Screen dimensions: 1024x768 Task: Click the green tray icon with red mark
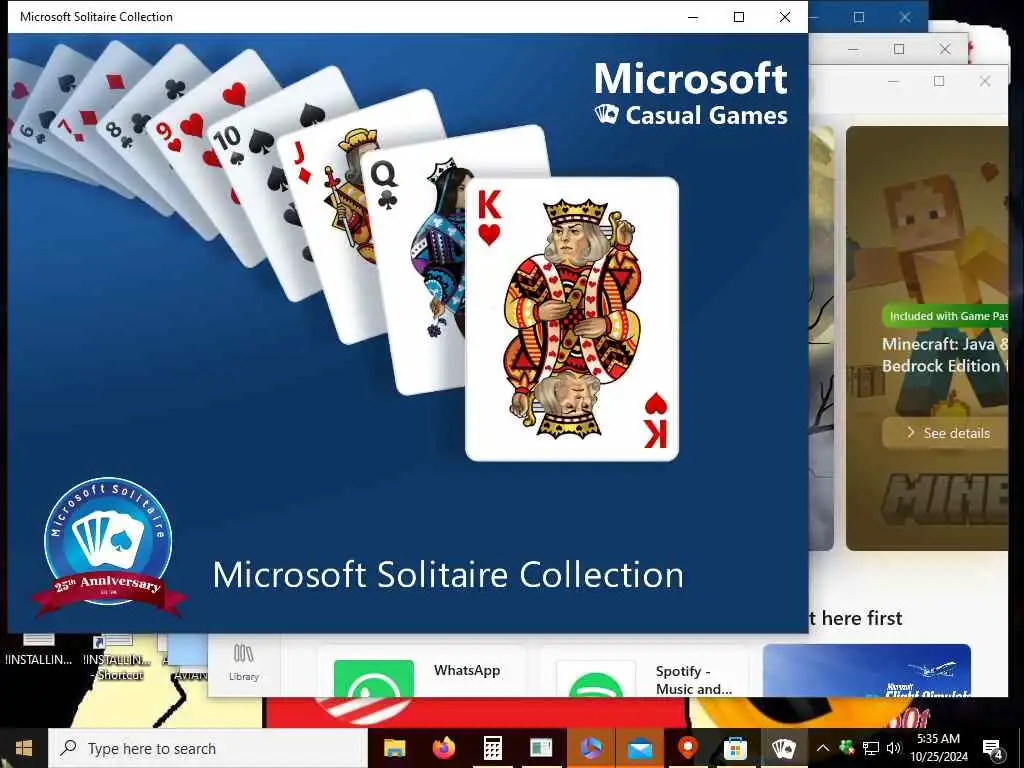click(x=847, y=748)
